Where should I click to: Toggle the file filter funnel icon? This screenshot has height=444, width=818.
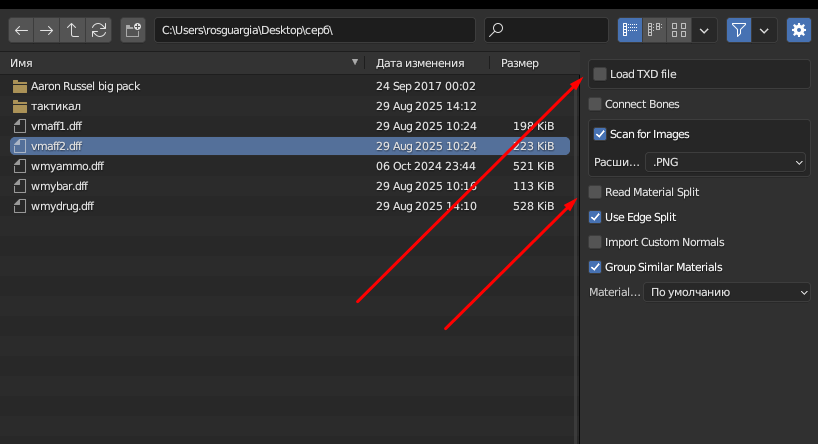click(739, 30)
